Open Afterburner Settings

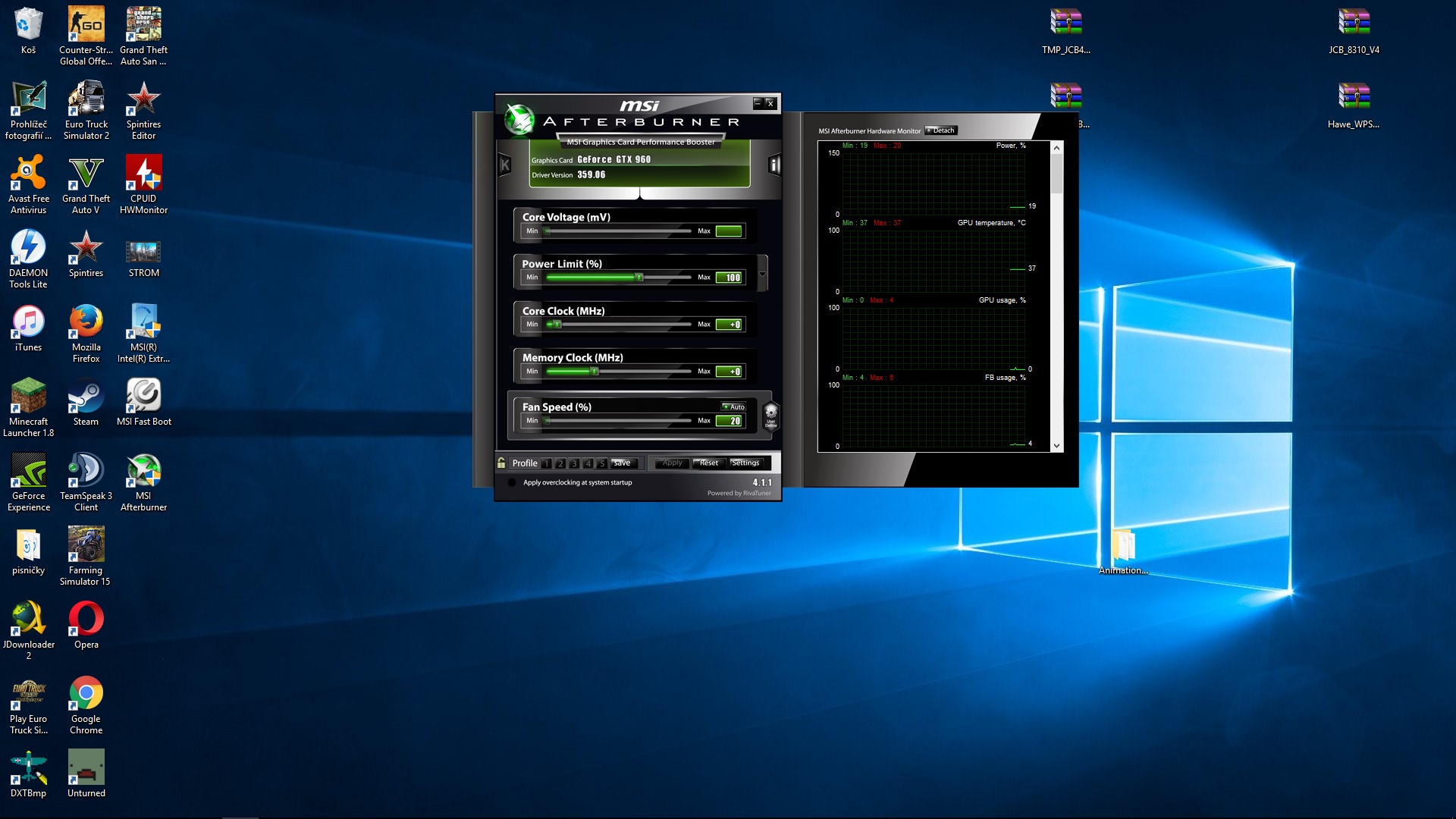coord(745,463)
